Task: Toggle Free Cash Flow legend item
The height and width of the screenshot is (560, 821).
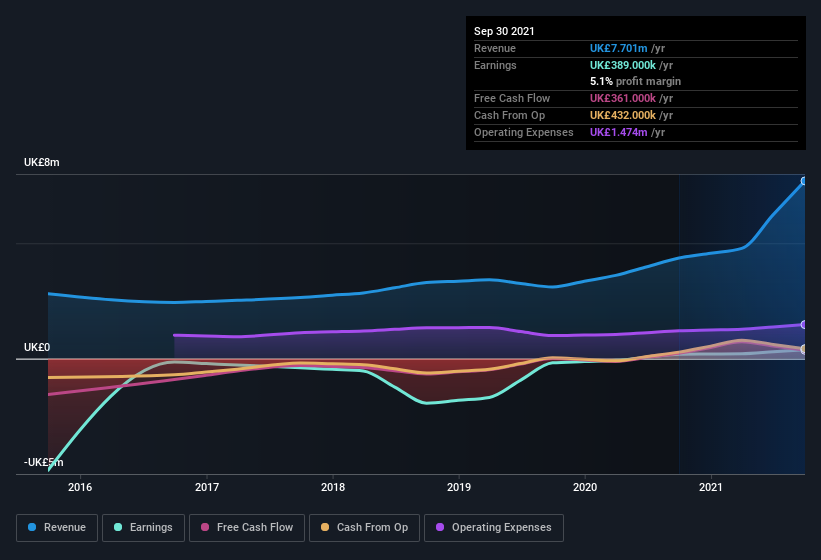Action: click(247, 528)
